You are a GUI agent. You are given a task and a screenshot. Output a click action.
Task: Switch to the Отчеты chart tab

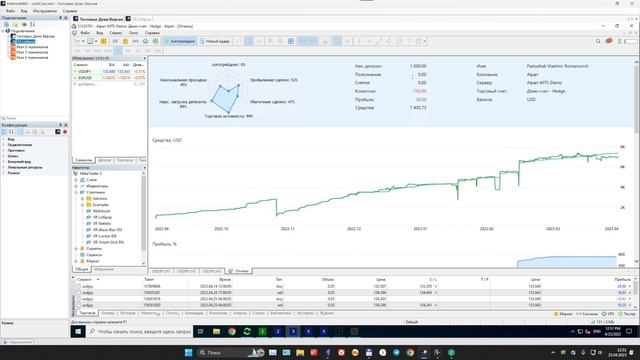coord(239,271)
